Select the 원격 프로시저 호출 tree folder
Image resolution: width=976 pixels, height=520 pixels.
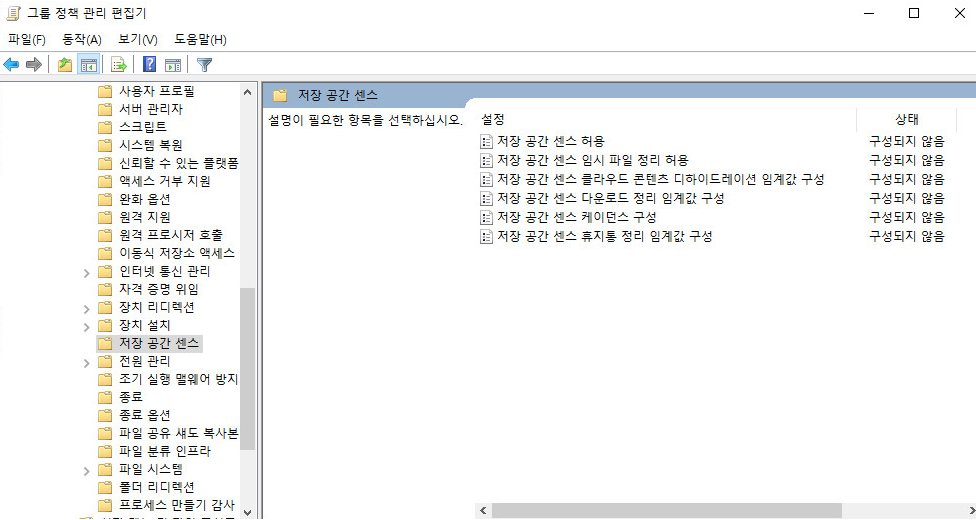click(x=171, y=235)
